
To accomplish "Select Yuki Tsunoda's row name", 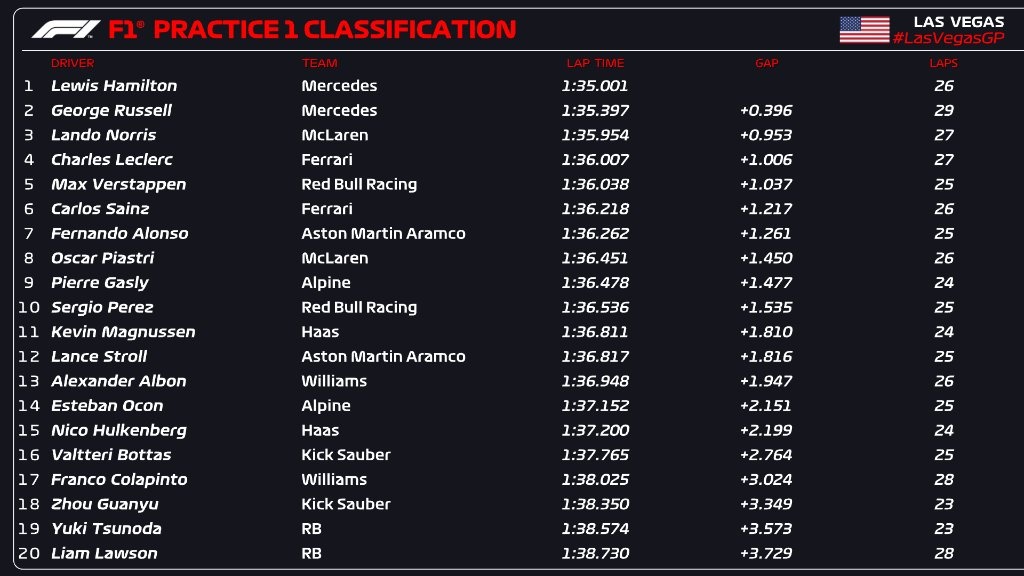I will point(106,528).
